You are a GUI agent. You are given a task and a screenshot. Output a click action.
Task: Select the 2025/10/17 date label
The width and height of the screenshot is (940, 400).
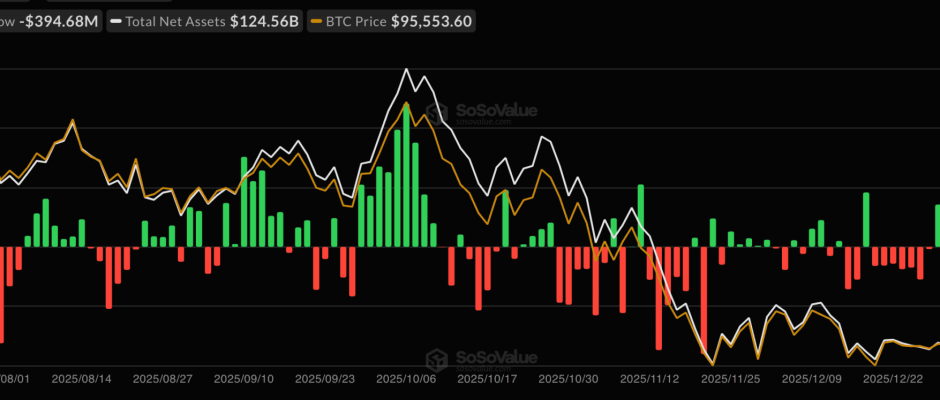489,380
